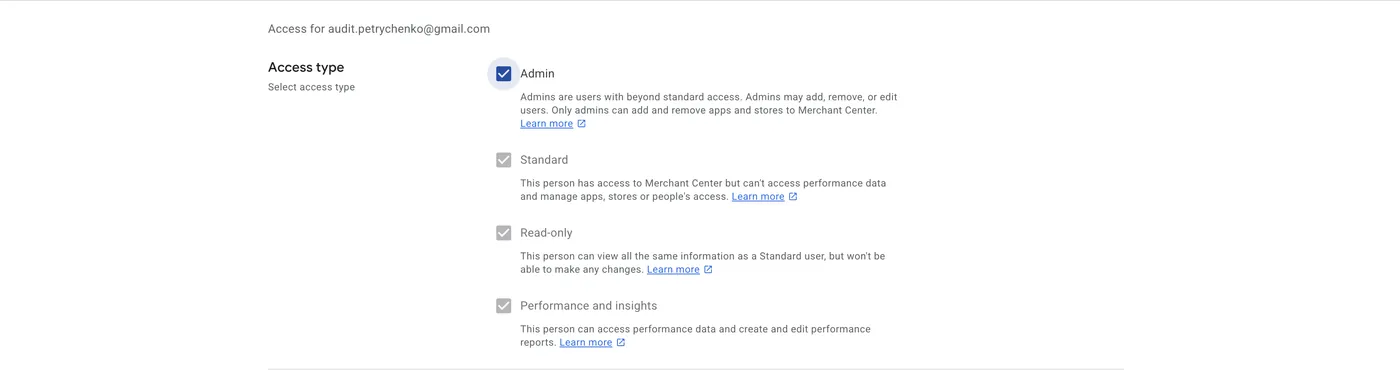
Task: Click the Read-only option label
Action: (546, 233)
